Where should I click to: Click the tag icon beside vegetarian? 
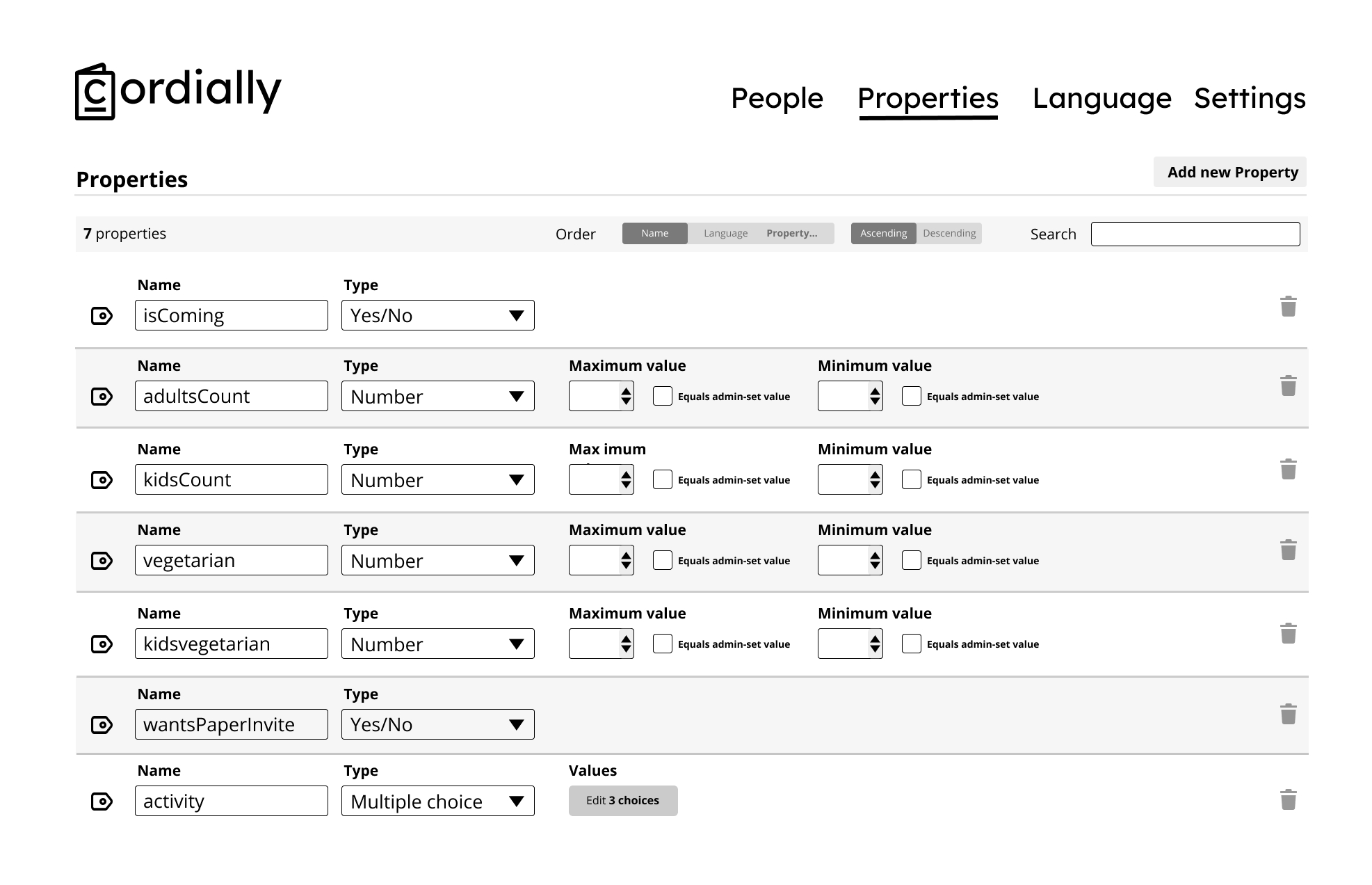[102, 561]
